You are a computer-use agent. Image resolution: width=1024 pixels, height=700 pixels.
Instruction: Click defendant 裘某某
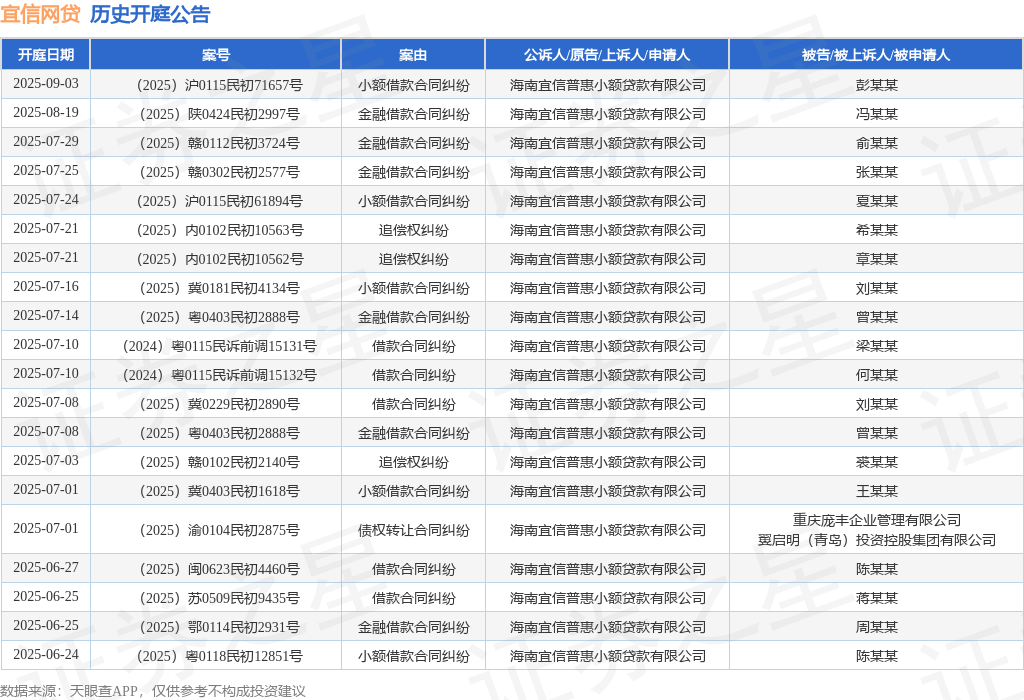(x=876, y=462)
